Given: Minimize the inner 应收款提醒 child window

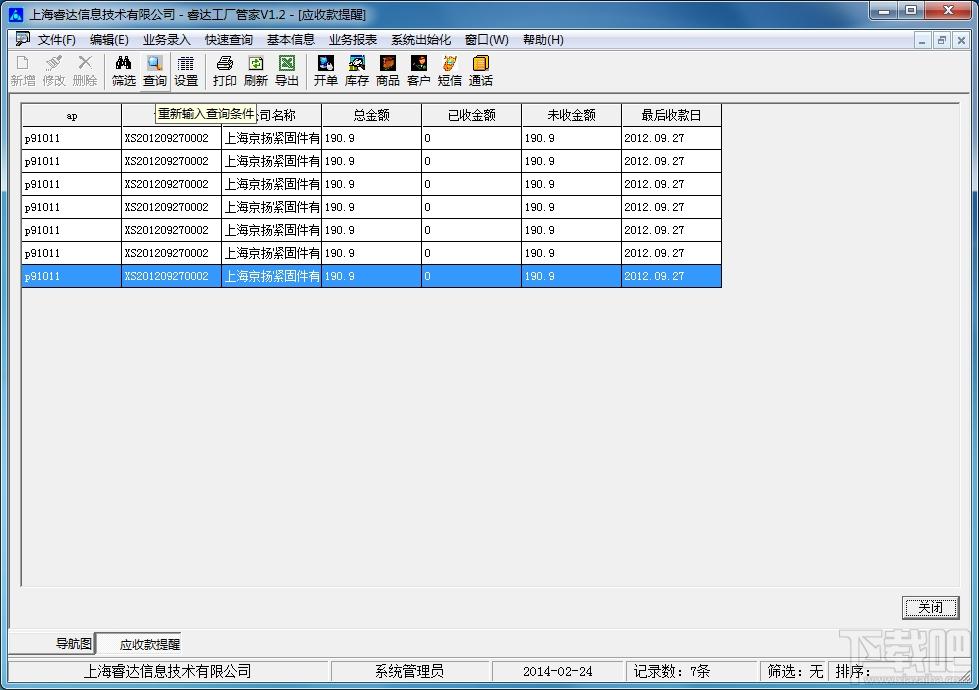Looking at the screenshot, I should coord(922,41).
